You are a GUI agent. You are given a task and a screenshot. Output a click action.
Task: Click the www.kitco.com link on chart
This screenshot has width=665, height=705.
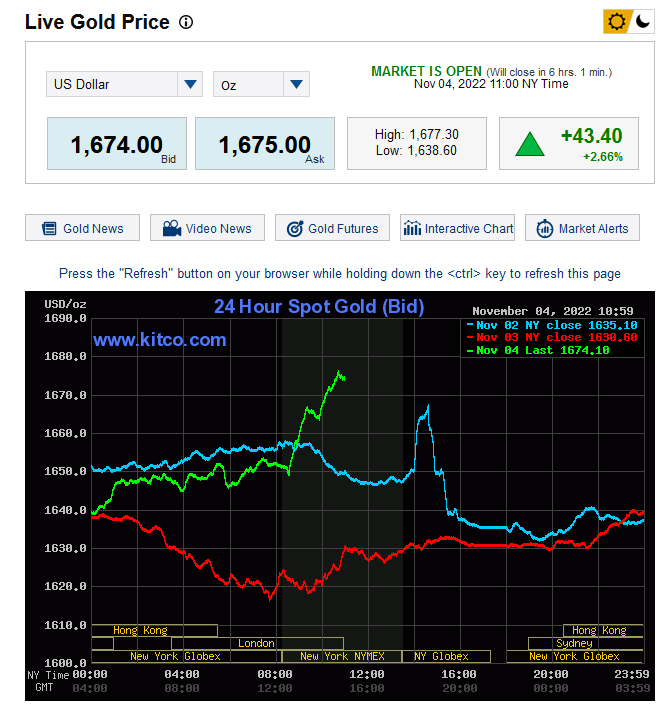(160, 339)
